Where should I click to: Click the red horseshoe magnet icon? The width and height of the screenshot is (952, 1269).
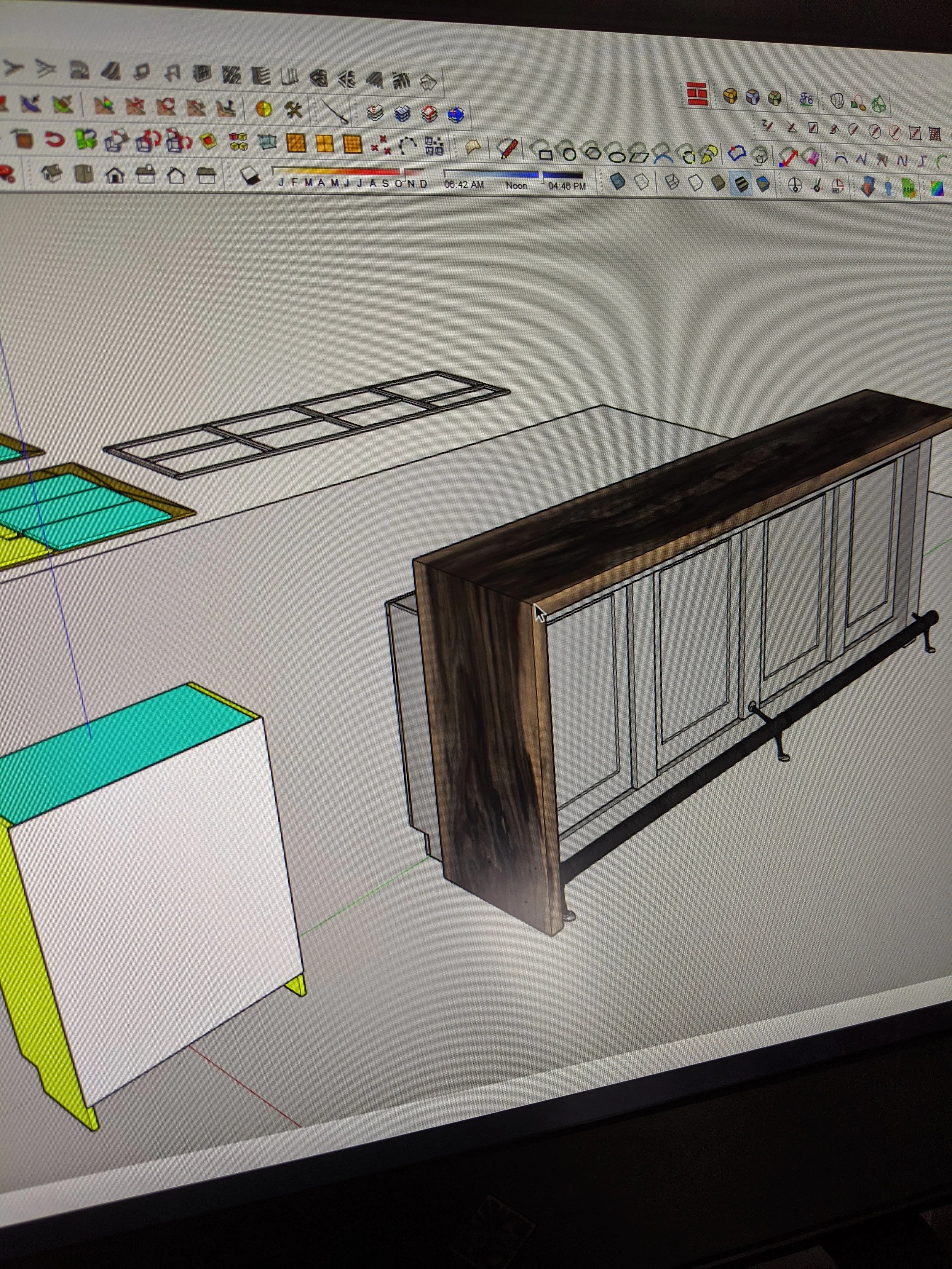pos(54,139)
